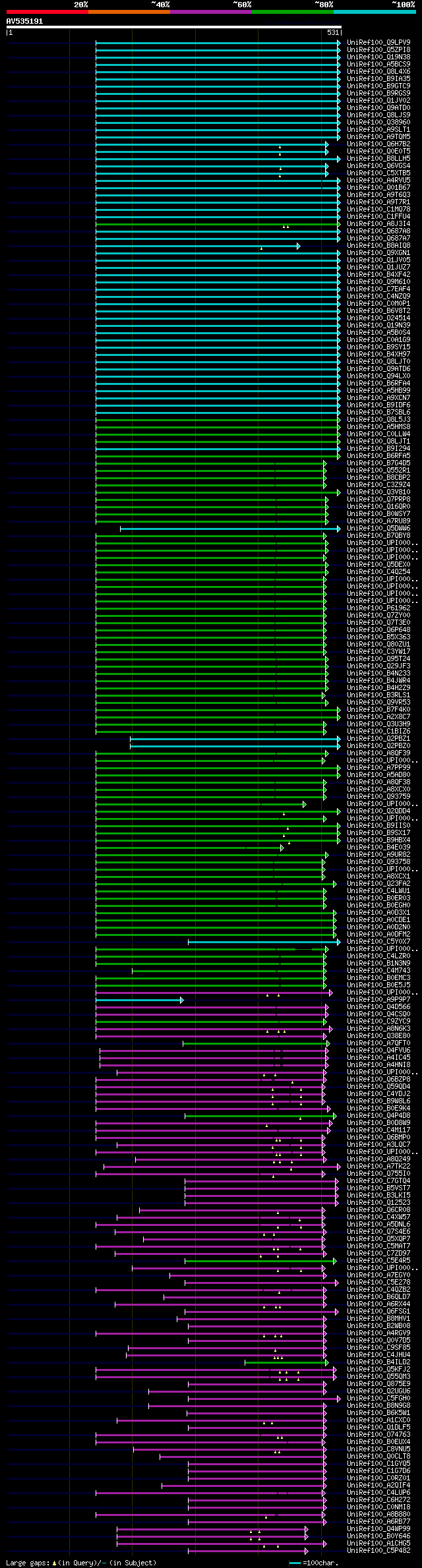This screenshot has height=1568, width=422.
Task: Click hit label UniRef100_Q3V810
Action: 378,492
